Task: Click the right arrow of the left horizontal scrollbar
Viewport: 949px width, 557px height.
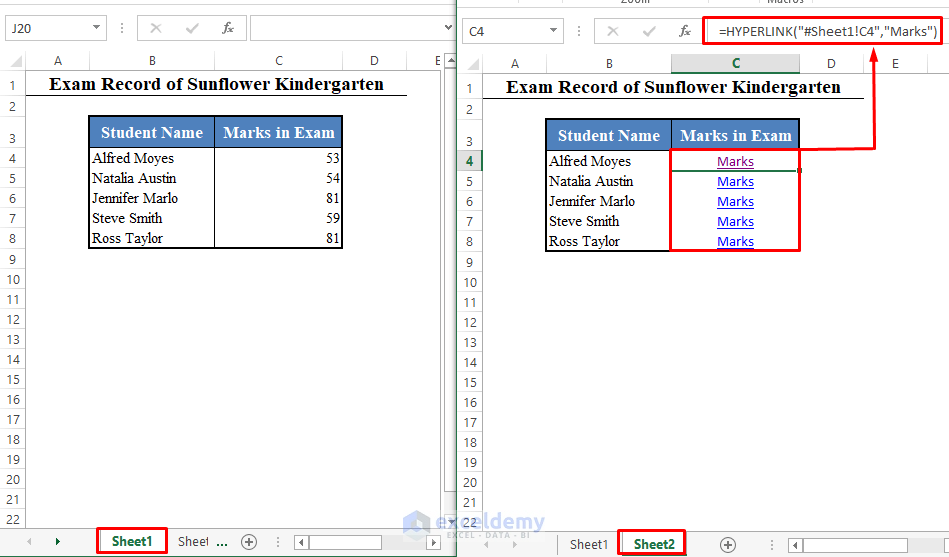Action: pos(433,542)
